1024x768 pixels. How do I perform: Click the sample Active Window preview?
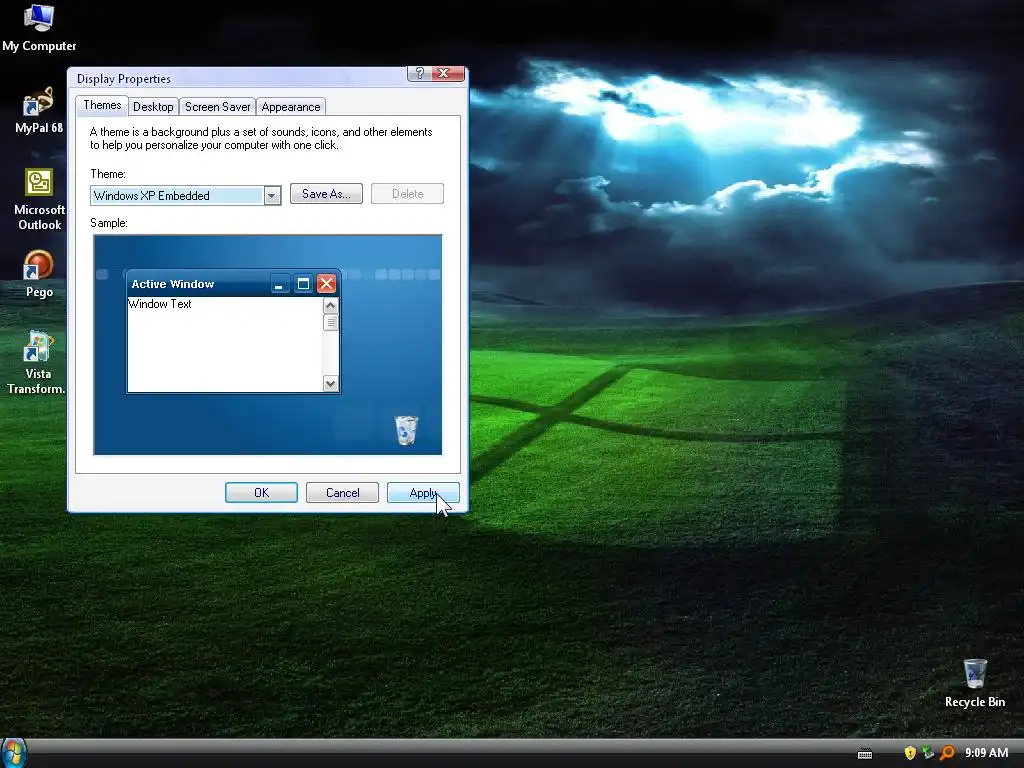tap(233, 331)
